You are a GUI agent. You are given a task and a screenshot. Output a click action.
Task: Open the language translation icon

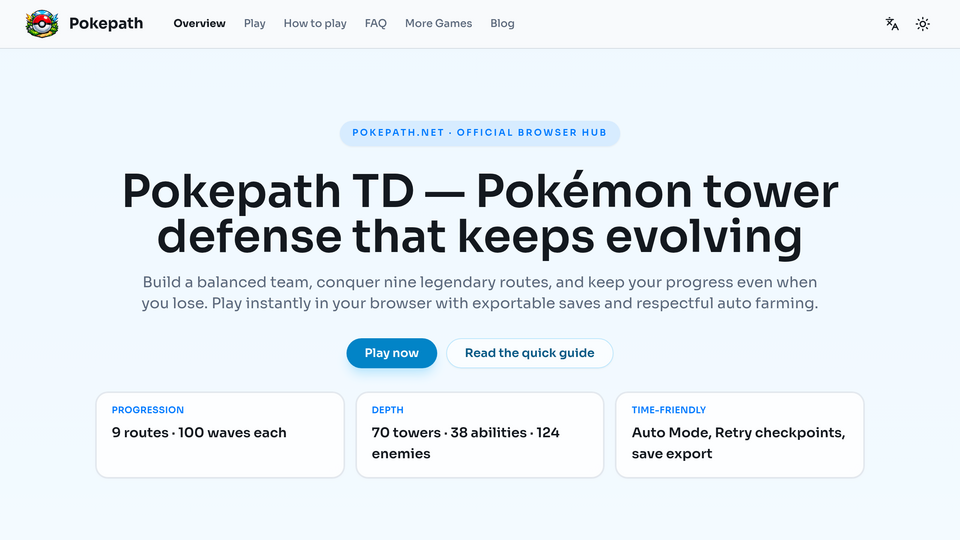point(892,24)
